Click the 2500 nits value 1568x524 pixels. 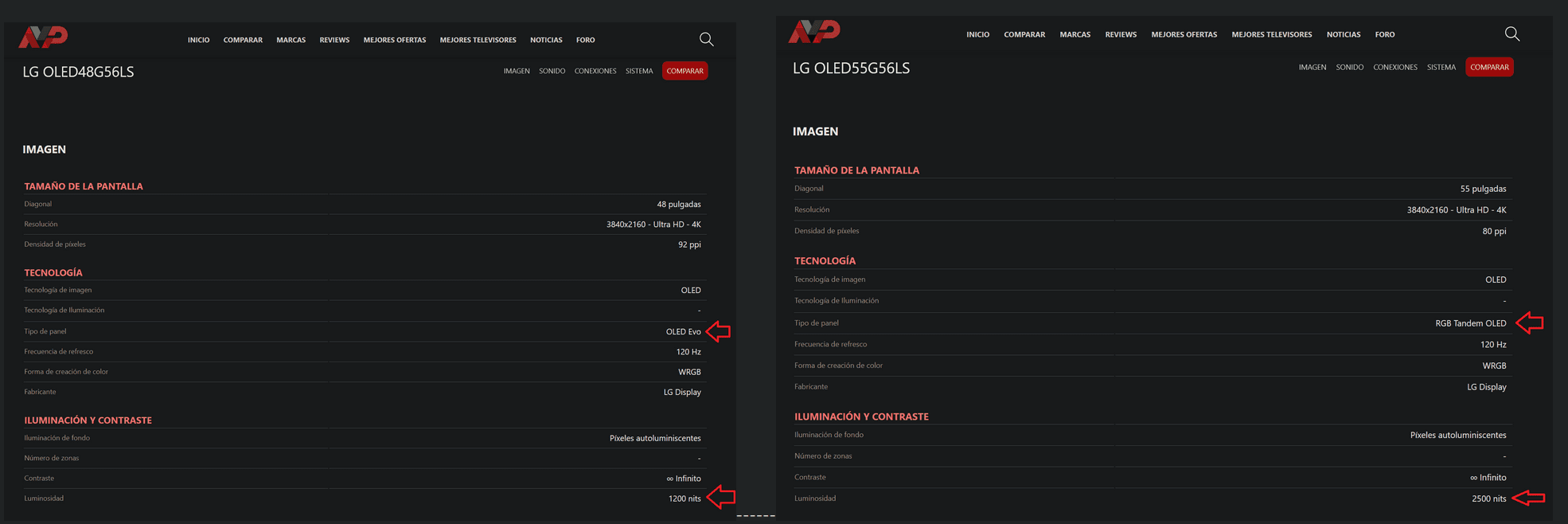[x=1488, y=499]
